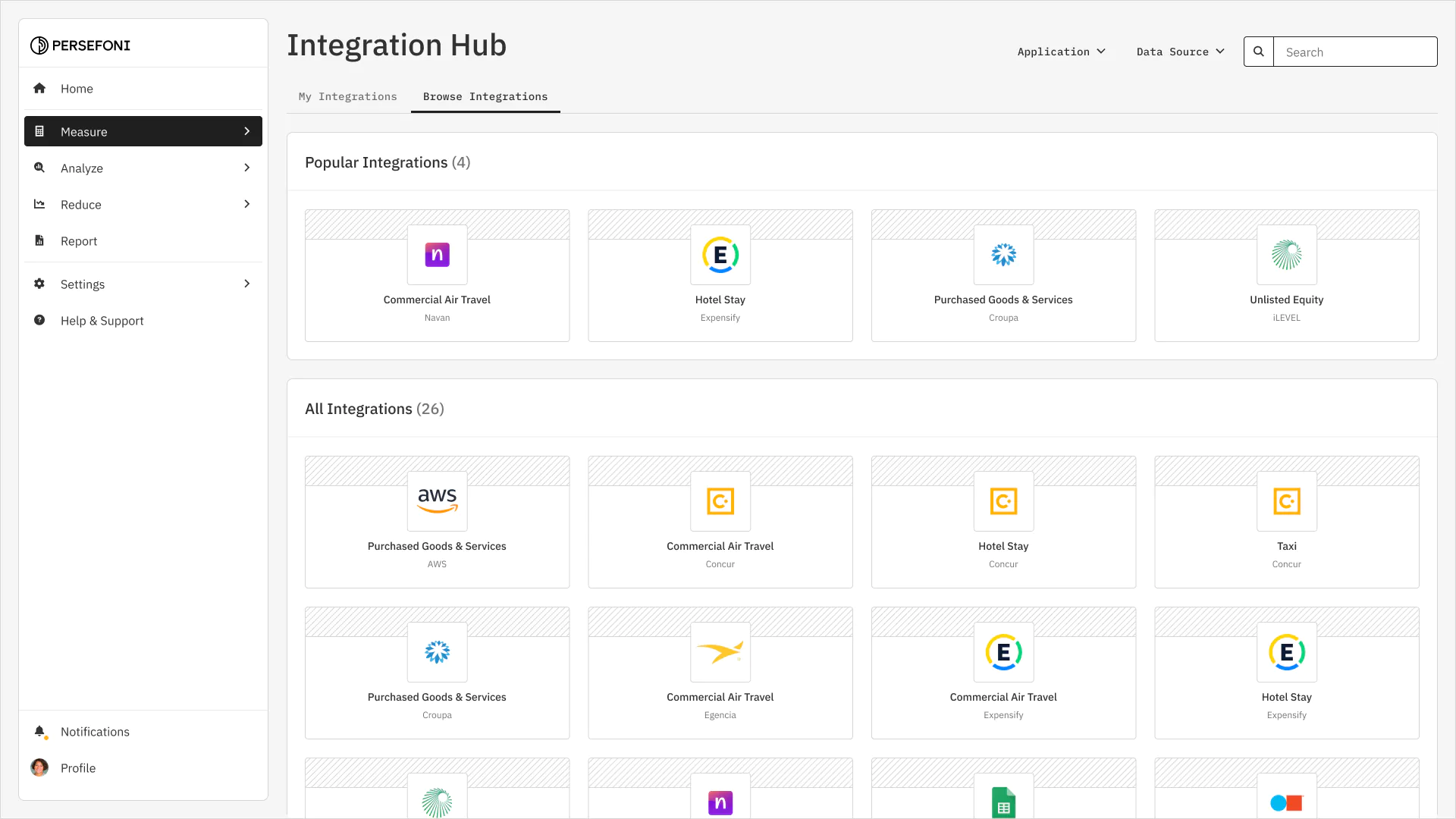The width and height of the screenshot is (1456, 819).
Task: Open the Reduce chart icon
Action: (x=40, y=204)
